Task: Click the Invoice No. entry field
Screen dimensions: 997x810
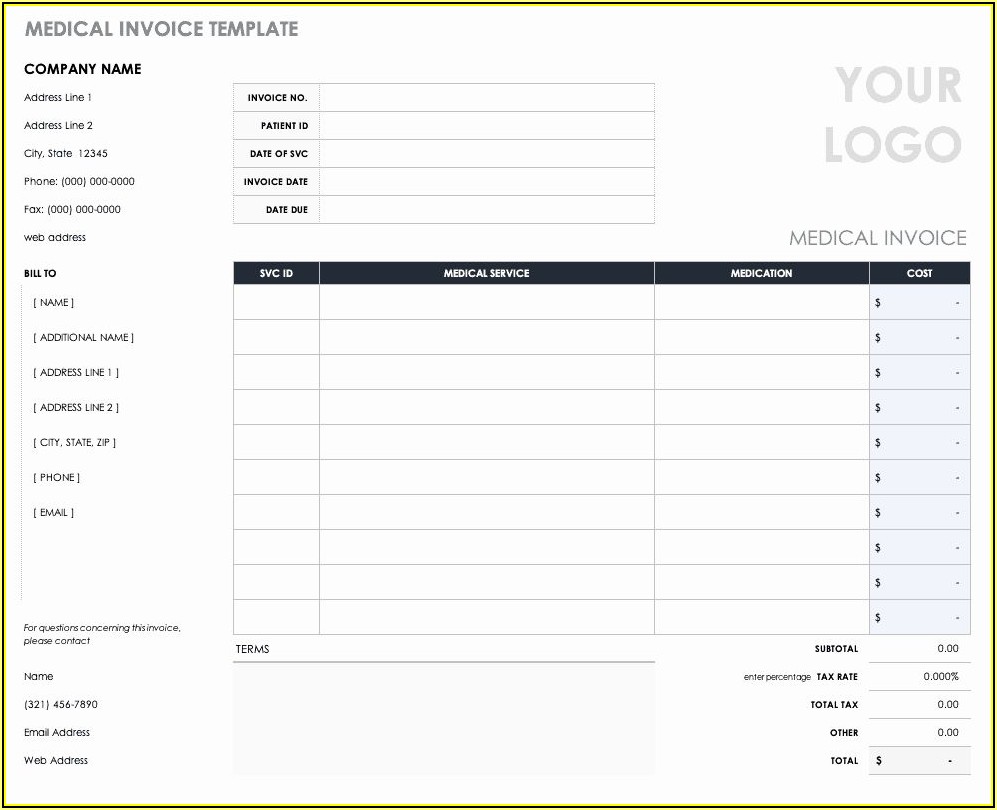Action: [x=486, y=98]
